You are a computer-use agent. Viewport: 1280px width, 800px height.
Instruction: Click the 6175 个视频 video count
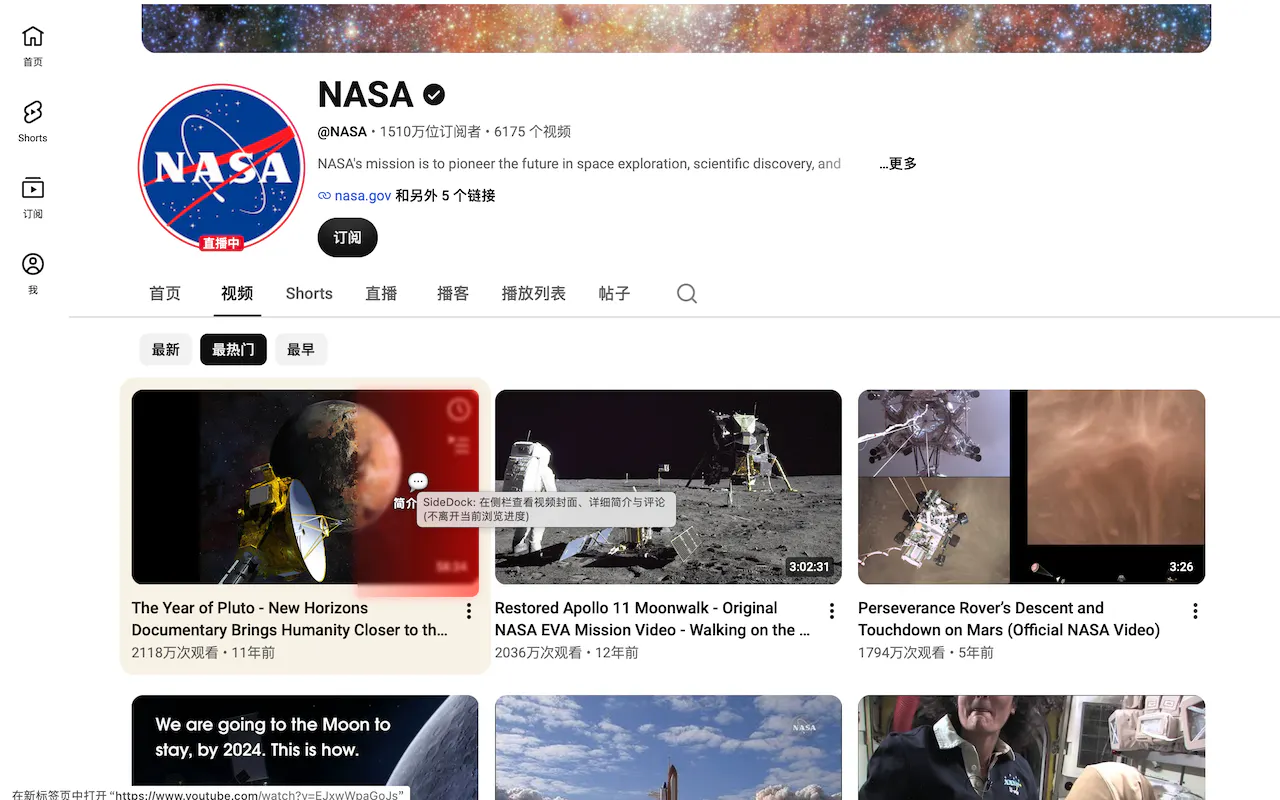[x=532, y=132]
